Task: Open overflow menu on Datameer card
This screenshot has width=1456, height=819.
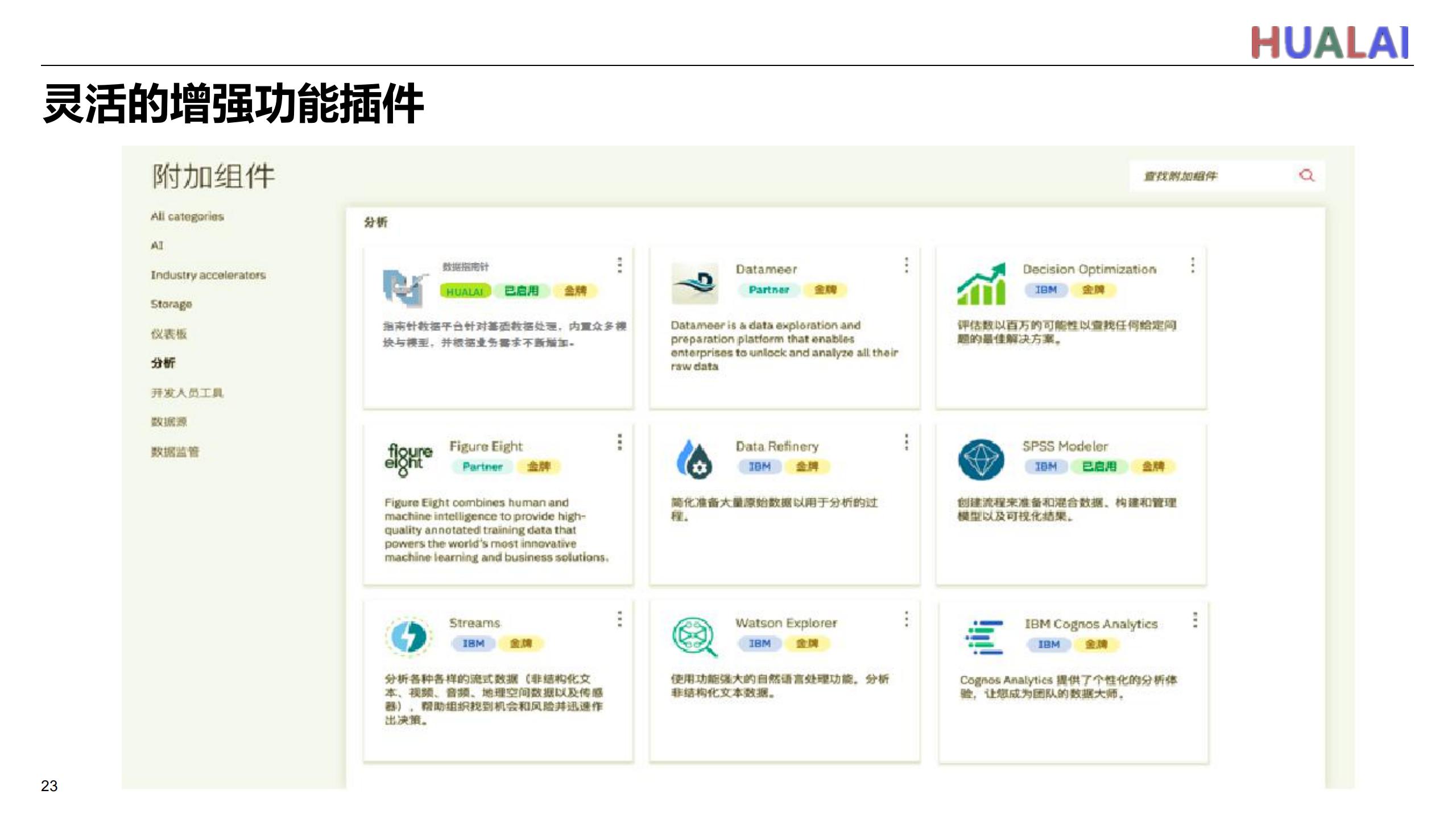Action: 907,265
